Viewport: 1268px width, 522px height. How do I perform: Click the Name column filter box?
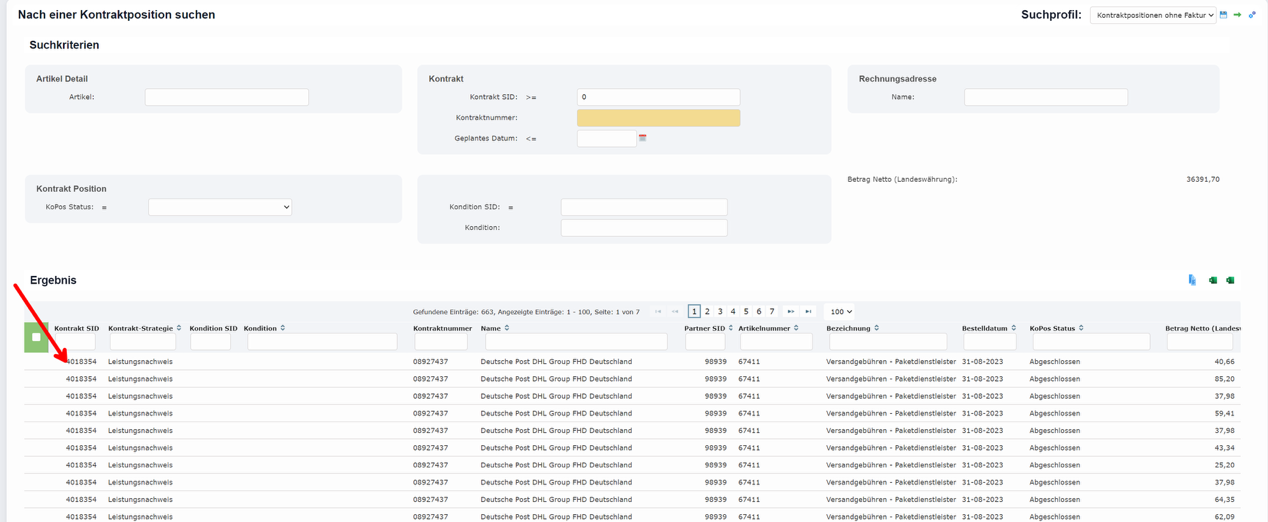[576, 342]
